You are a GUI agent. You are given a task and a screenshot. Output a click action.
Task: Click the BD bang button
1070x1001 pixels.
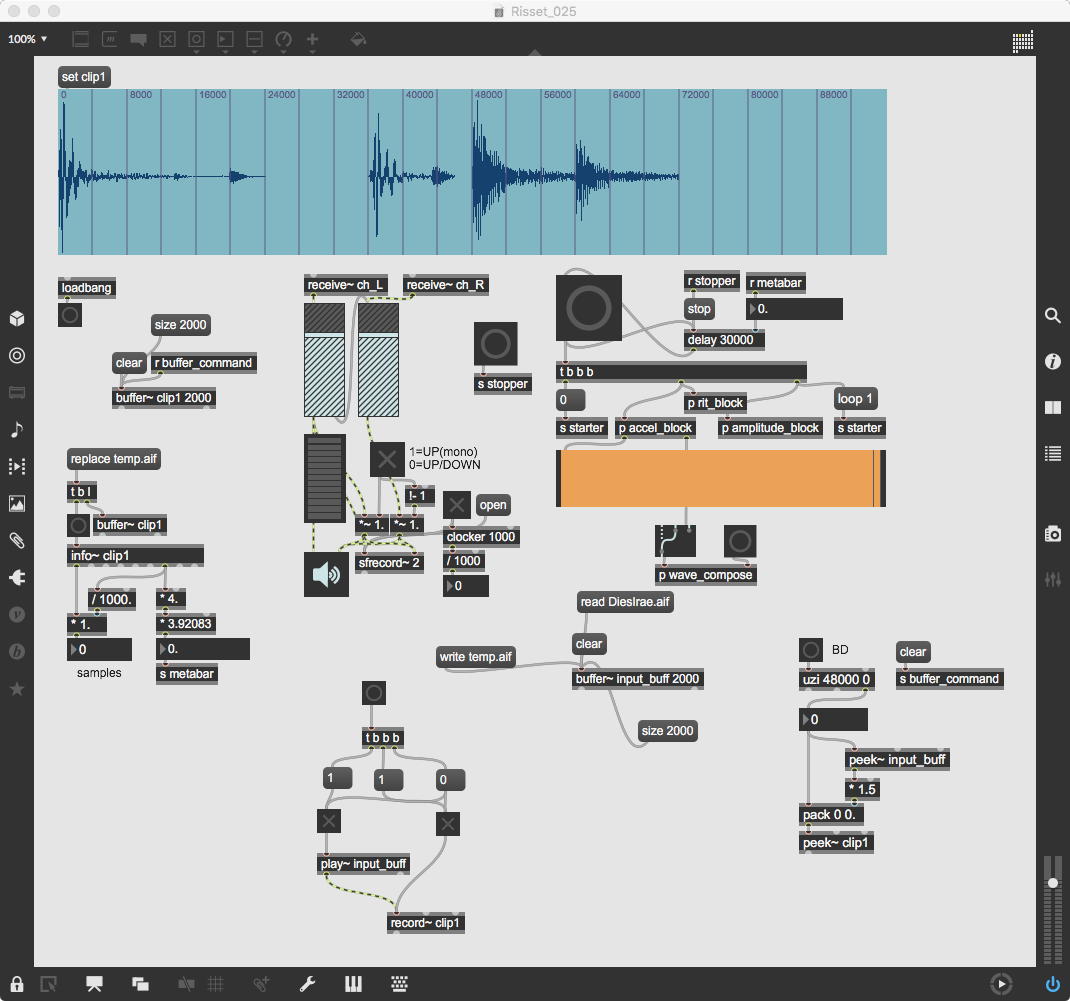coord(811,650)
